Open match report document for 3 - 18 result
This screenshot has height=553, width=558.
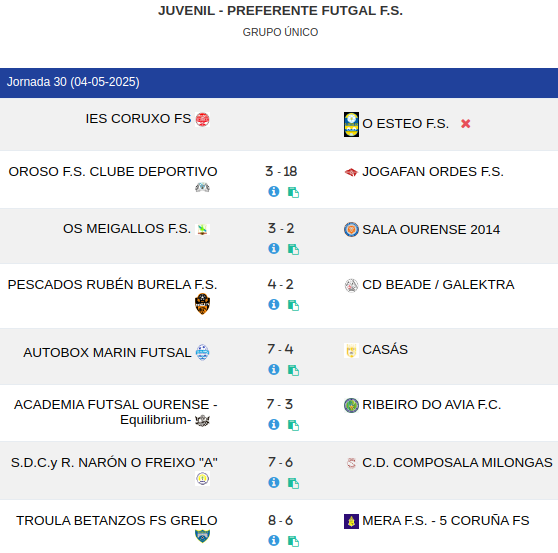[x=293, y=192]
